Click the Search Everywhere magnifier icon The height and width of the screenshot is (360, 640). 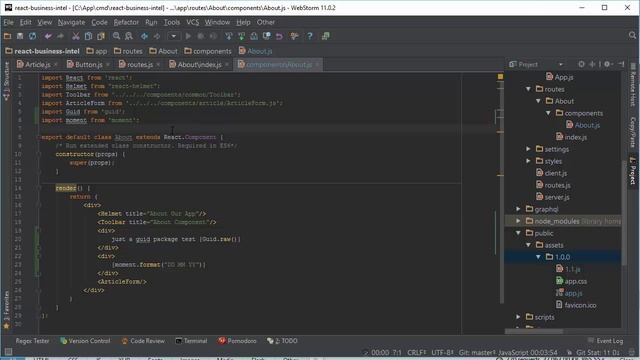(x=632, y=36)
